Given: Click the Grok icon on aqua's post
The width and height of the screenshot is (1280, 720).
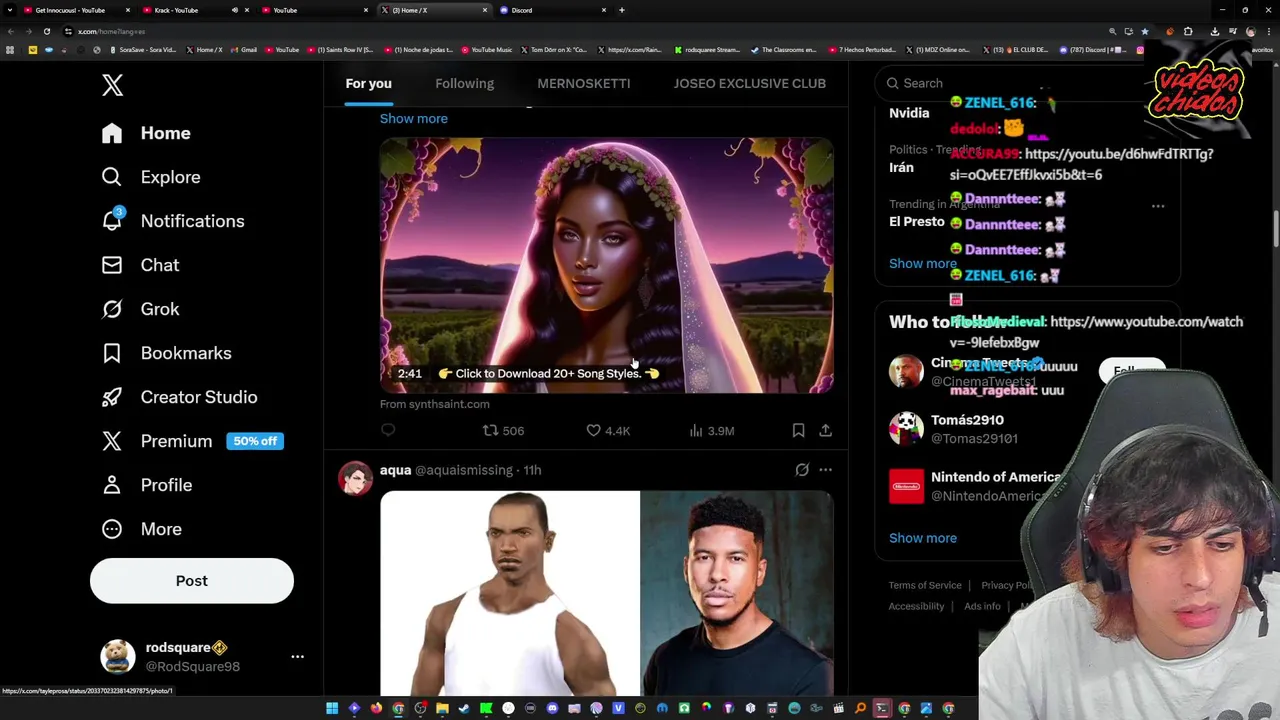Looking at the screenshot, I should (802, 469).
